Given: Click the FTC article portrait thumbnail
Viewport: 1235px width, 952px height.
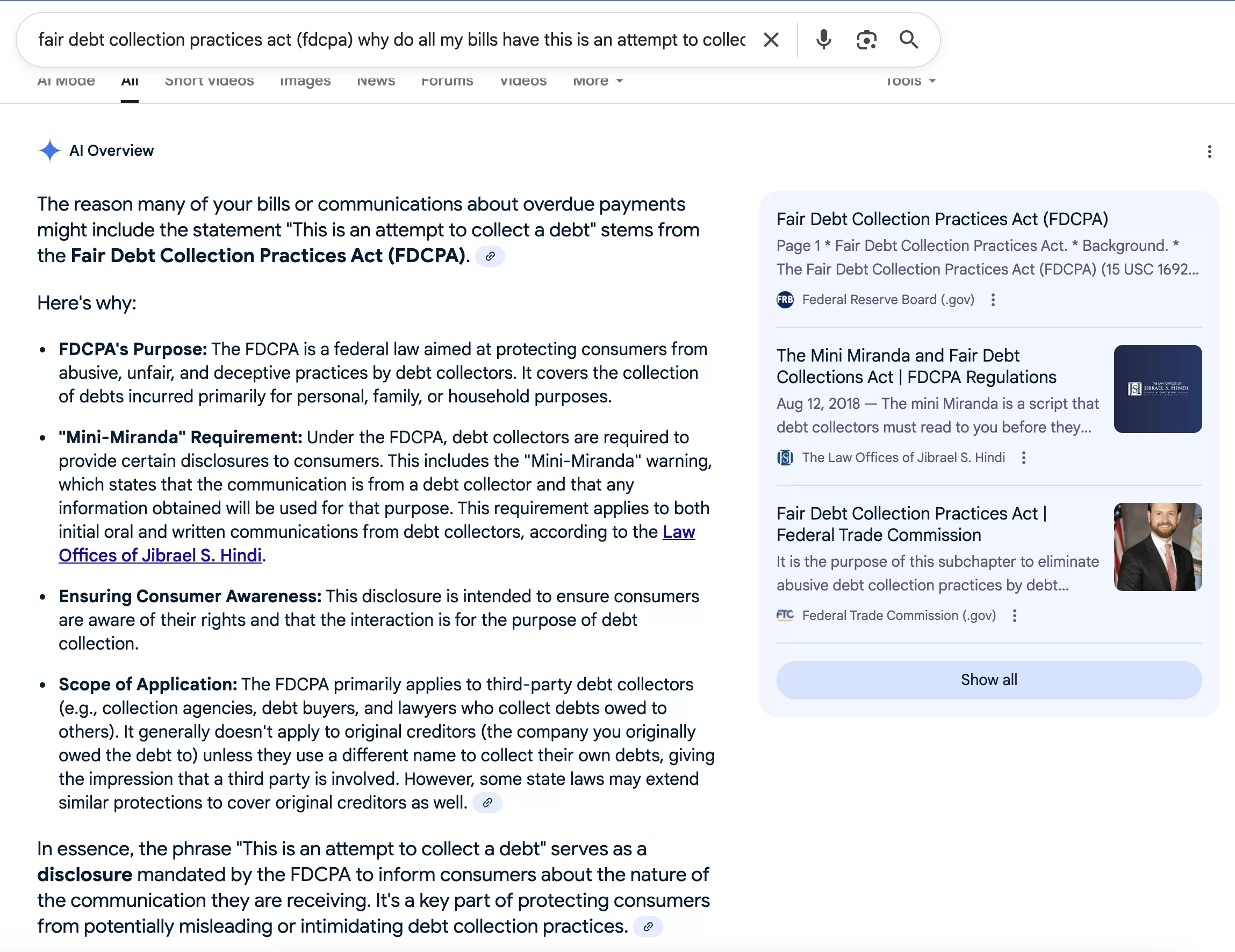Looking at the screenshot, I should tap(1158, 547).
